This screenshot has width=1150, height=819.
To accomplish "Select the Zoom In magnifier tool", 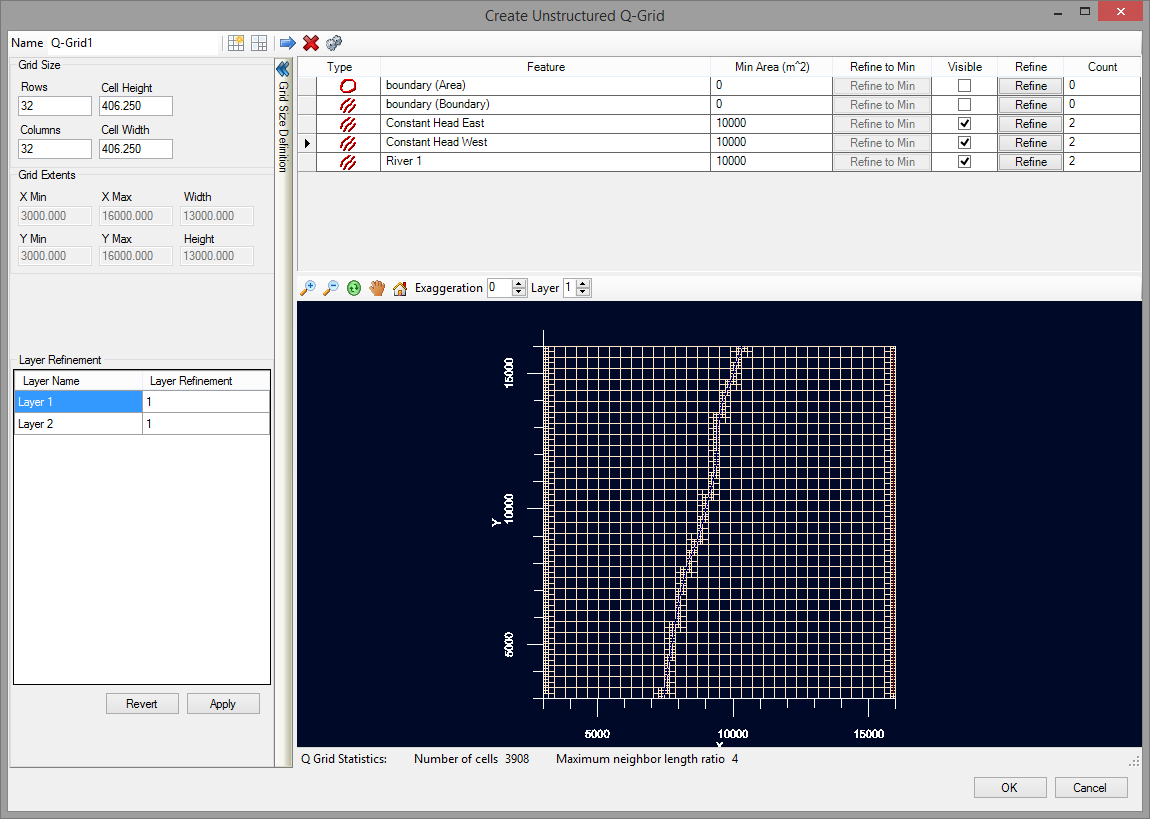I will click(x=309, y=288).
